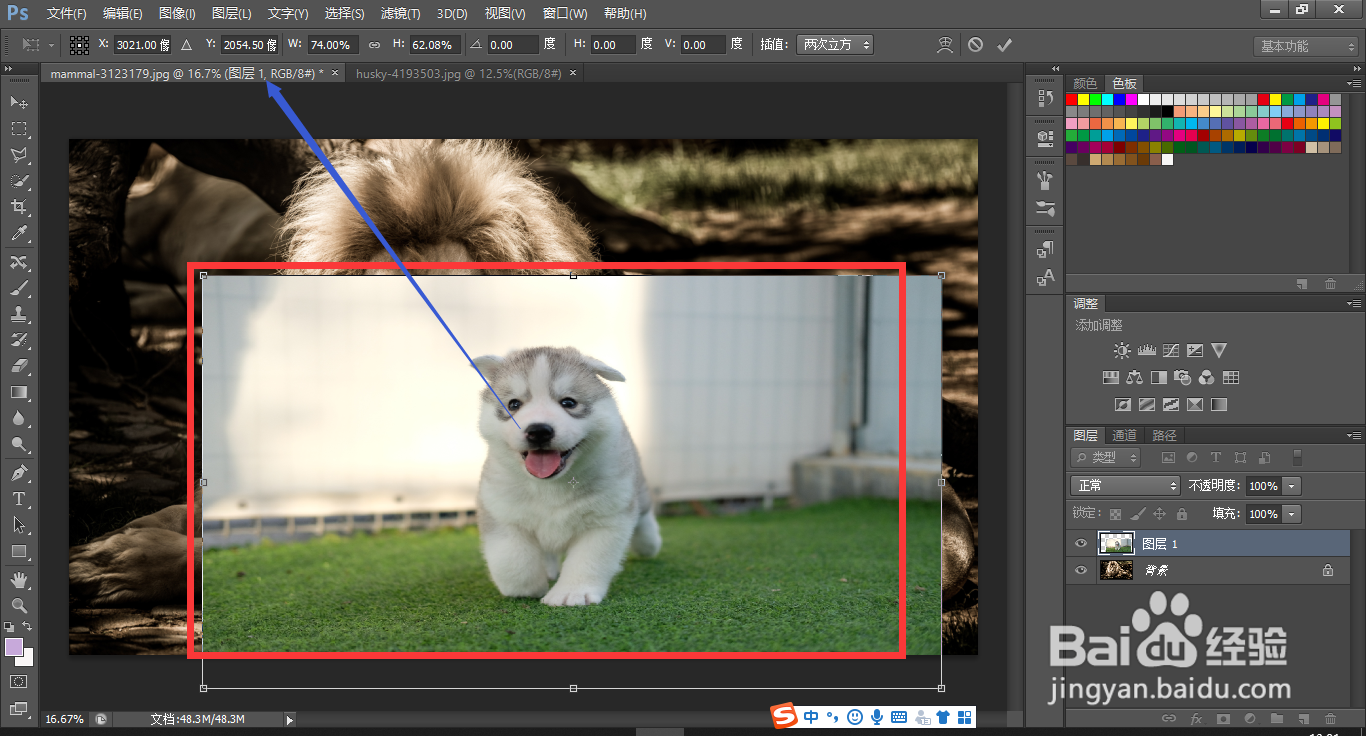The image size is (1366, 736).
Task: Open the 滤镜(T) menu
Action: [x=400, y=14]
